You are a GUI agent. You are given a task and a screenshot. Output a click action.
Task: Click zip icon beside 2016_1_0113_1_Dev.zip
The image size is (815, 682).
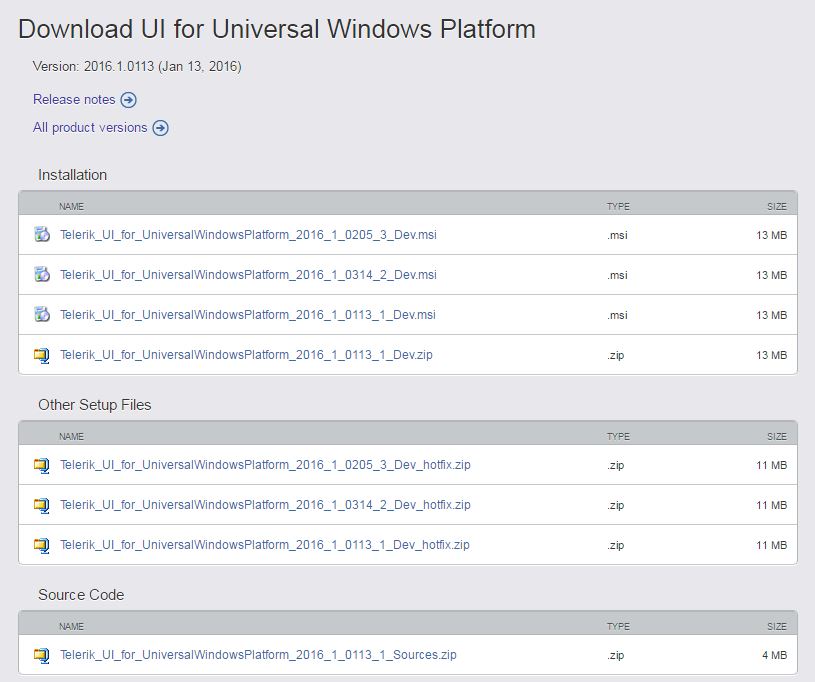tap(41, 355)
